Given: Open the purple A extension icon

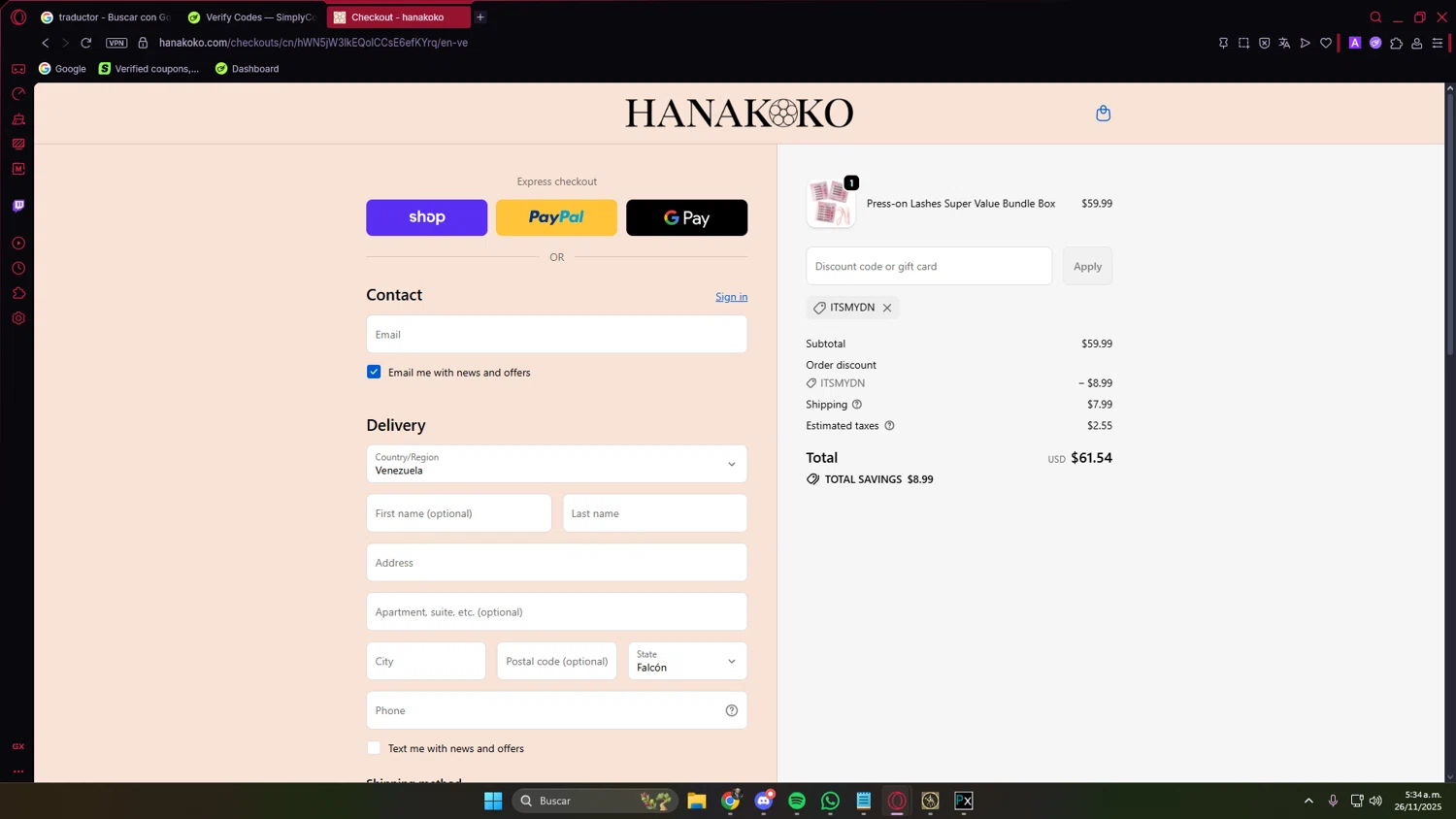Looking at the screenshot, I should click(1355, 43).
